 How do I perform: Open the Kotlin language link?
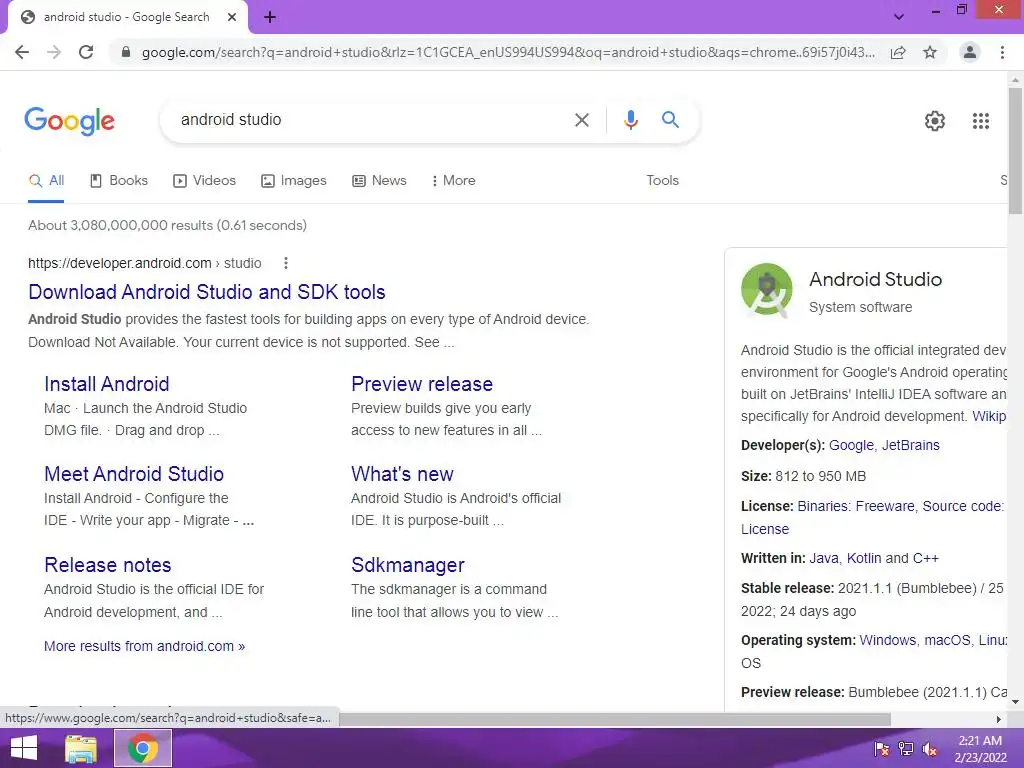(864, 558)
